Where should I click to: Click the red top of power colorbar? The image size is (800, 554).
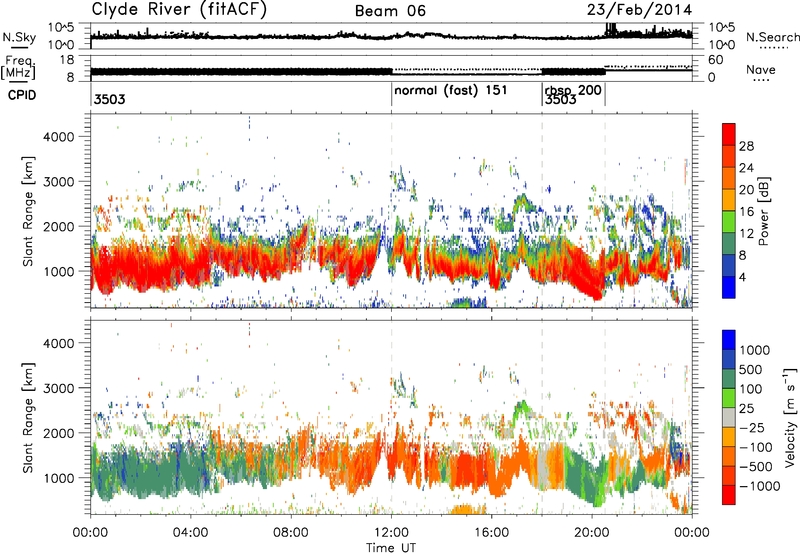click(729, 133)
